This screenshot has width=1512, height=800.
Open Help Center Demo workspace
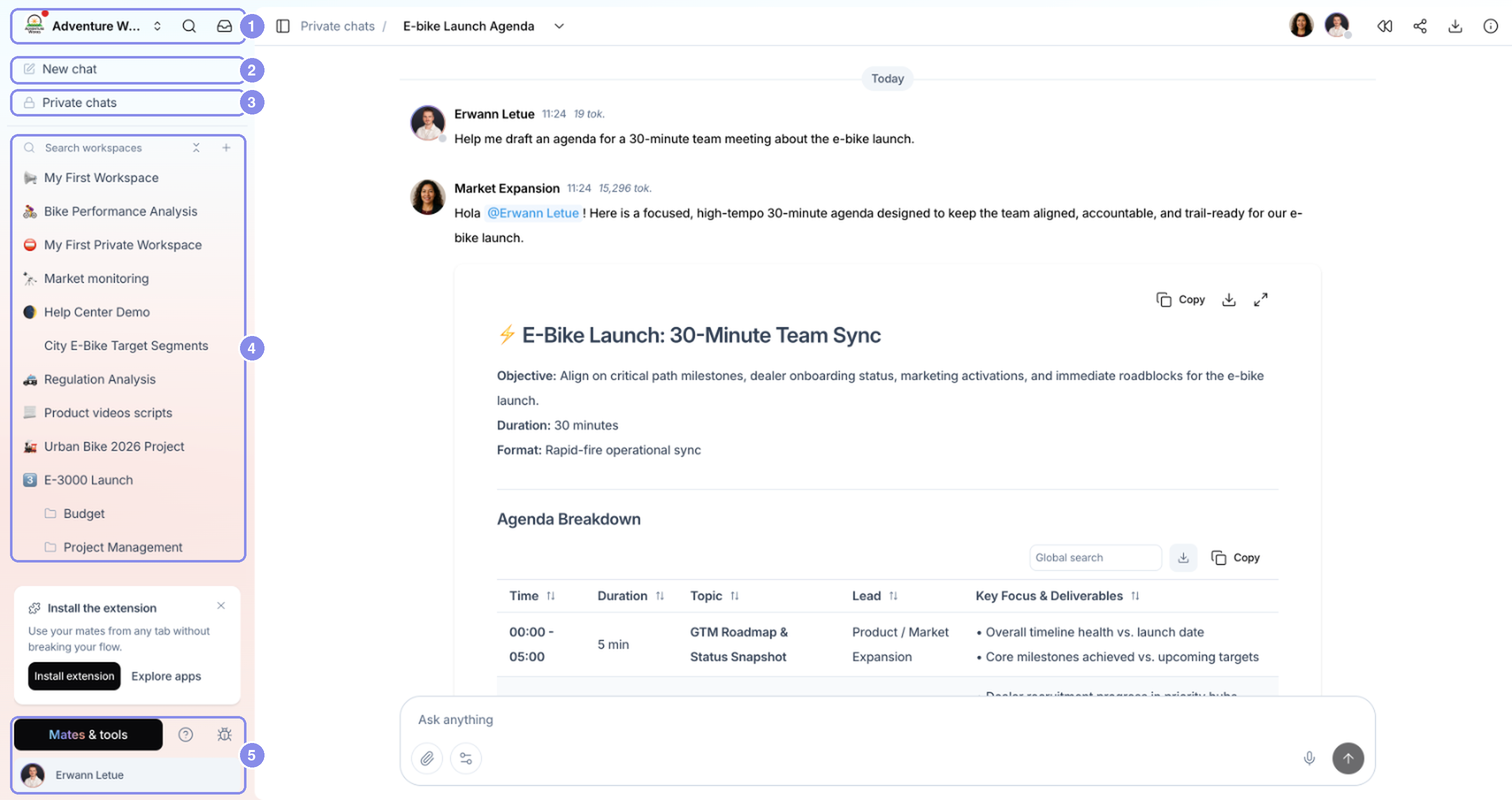127,312
